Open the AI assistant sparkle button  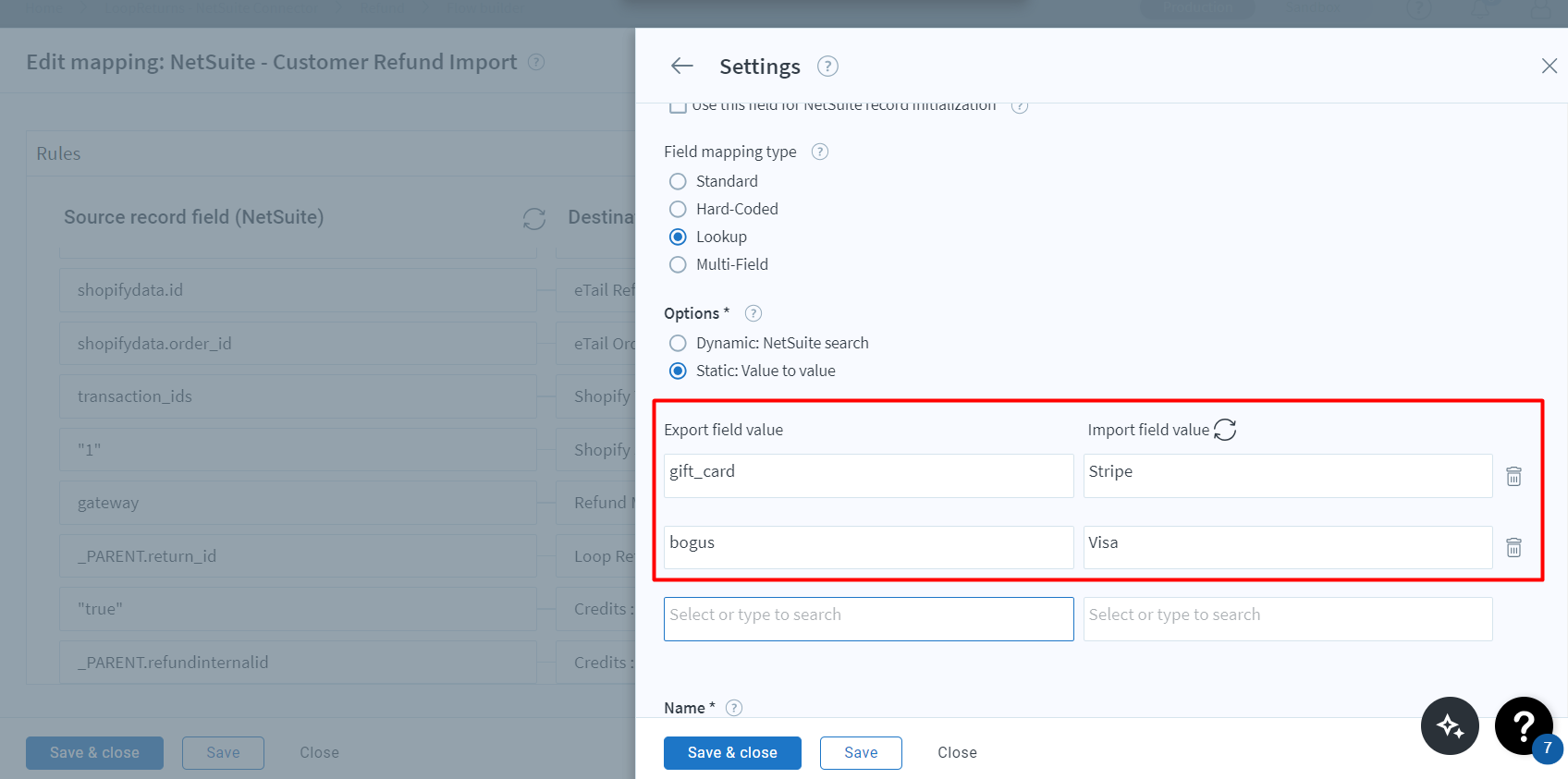click(x=1450, y=725)
